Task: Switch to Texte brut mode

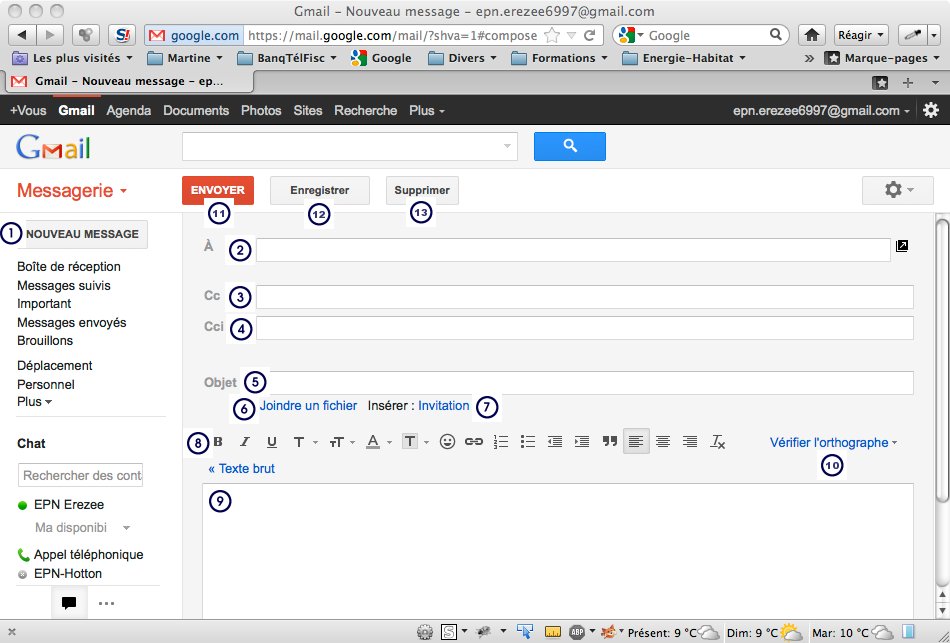Action: pos(241,468)
